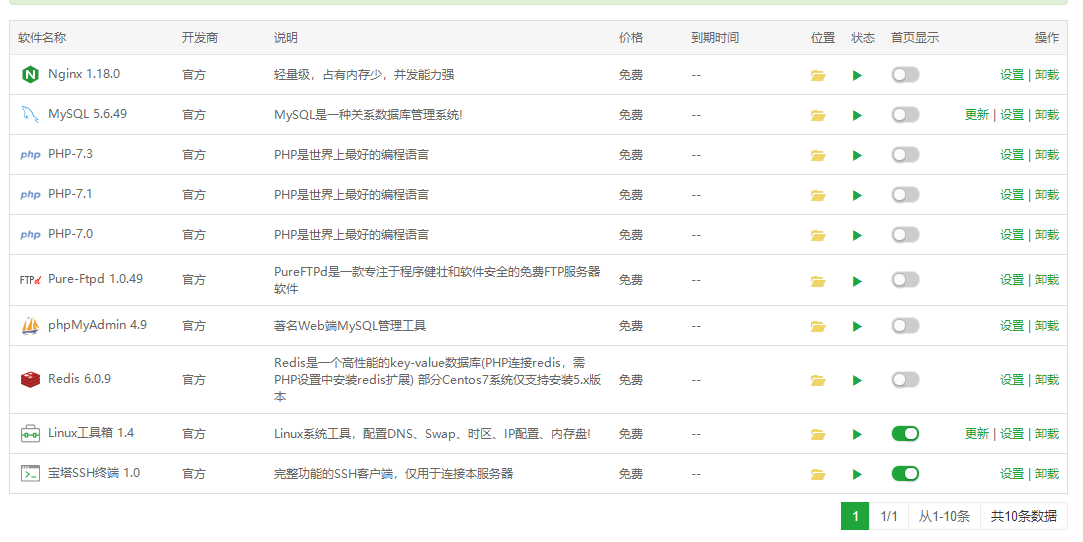Click the 到期时间 column header

pyautogui.click(x=715, y=38)
